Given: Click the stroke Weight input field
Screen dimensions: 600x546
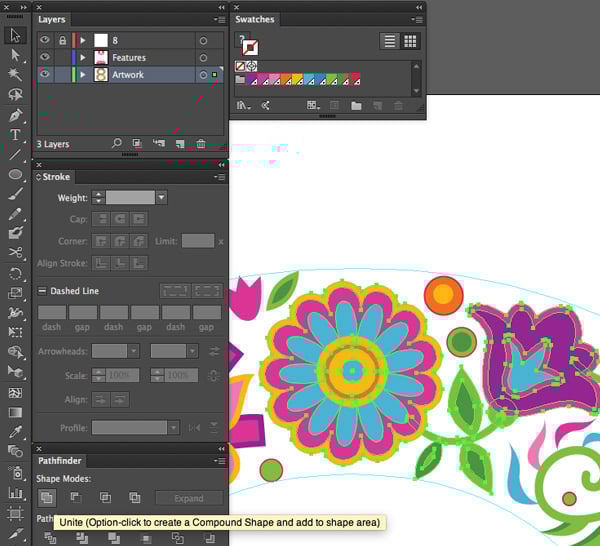Looking at the screenshot, I should point(130,197).
